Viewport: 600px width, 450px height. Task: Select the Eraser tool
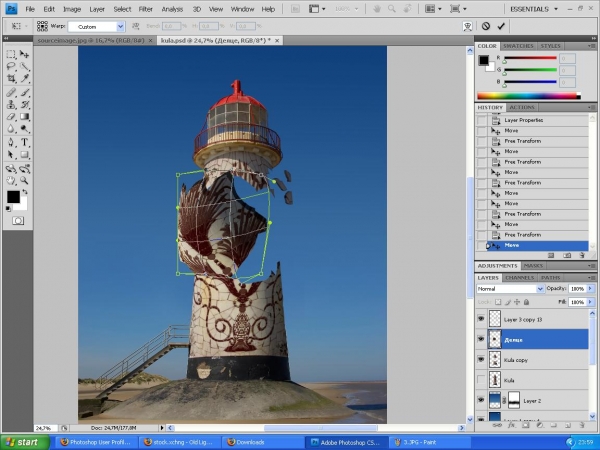(x=11, y=117)
